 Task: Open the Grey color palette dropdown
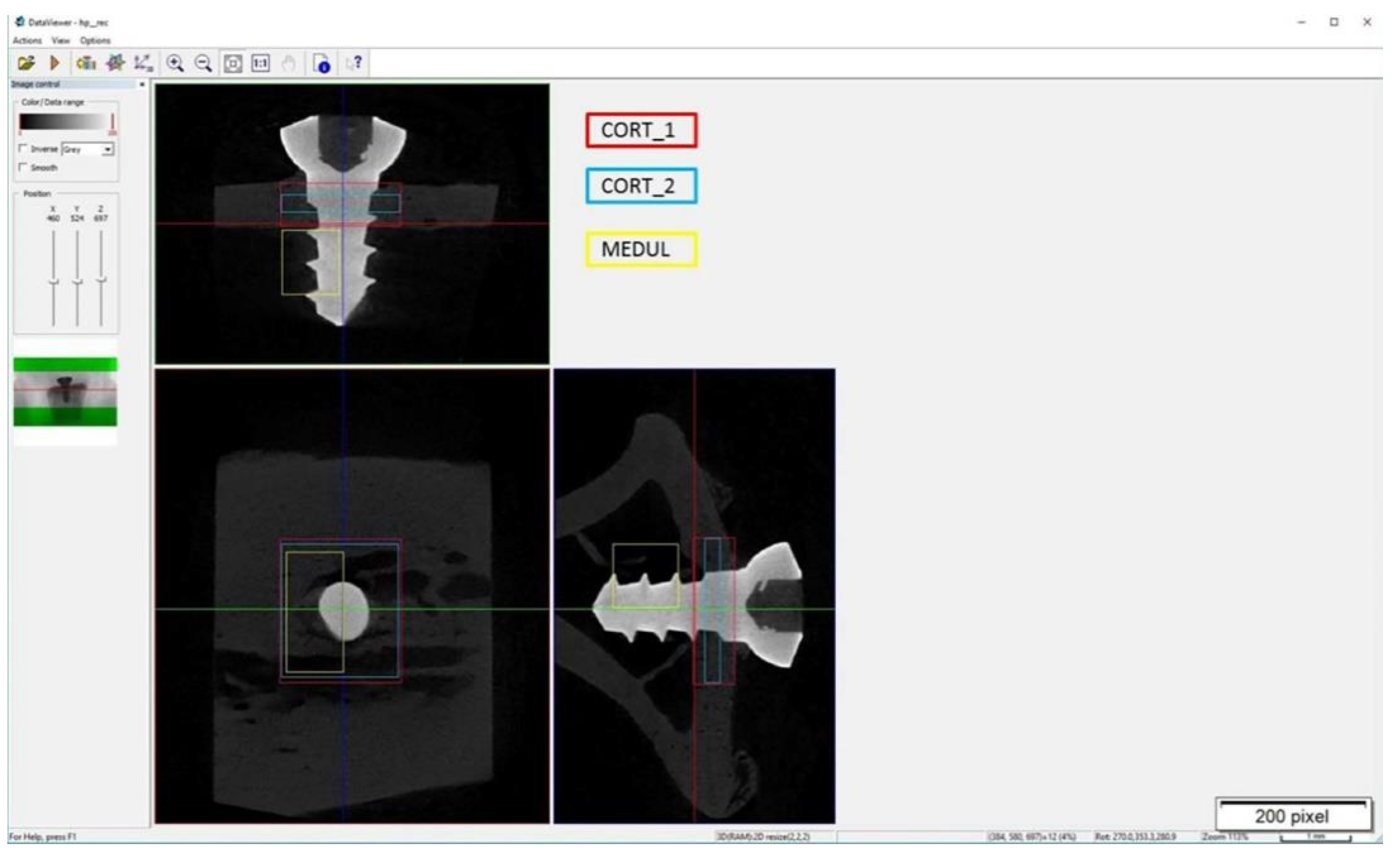(107, 149)
